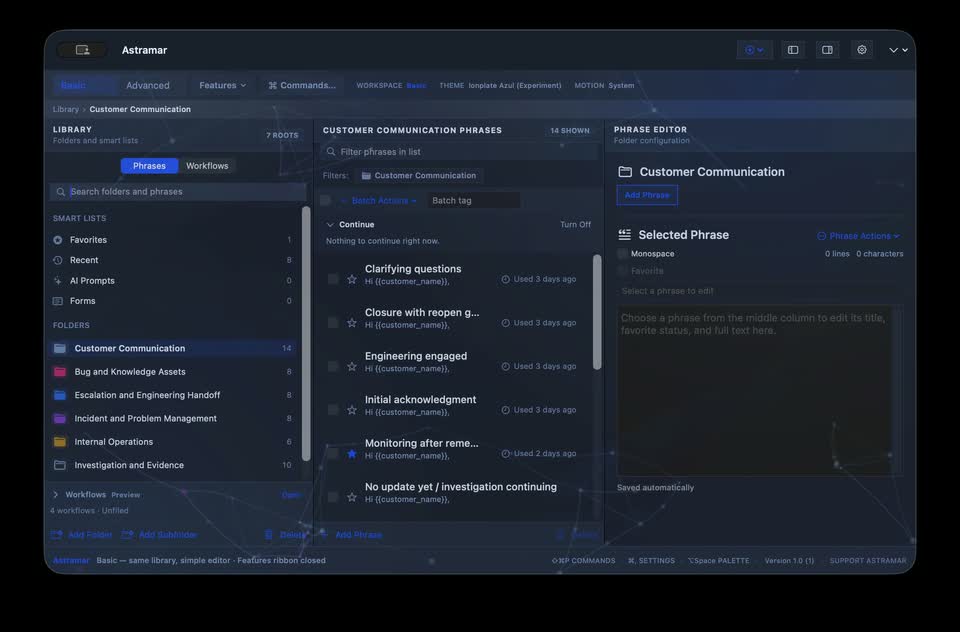Favorite the No update yet phrase star
The image size is (960, 632).
click(x=352, y=497)
